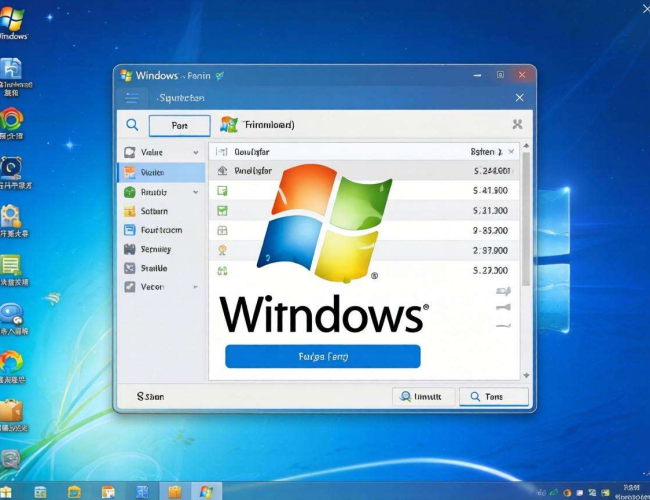Viewport: 650px width, 500px height.
Task: Click the Staiule sidebar icon
Action: click(130, 268)
